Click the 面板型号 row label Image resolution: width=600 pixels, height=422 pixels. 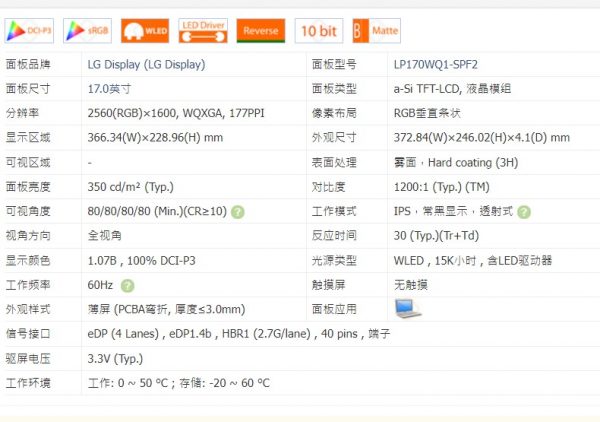[334, 64]
